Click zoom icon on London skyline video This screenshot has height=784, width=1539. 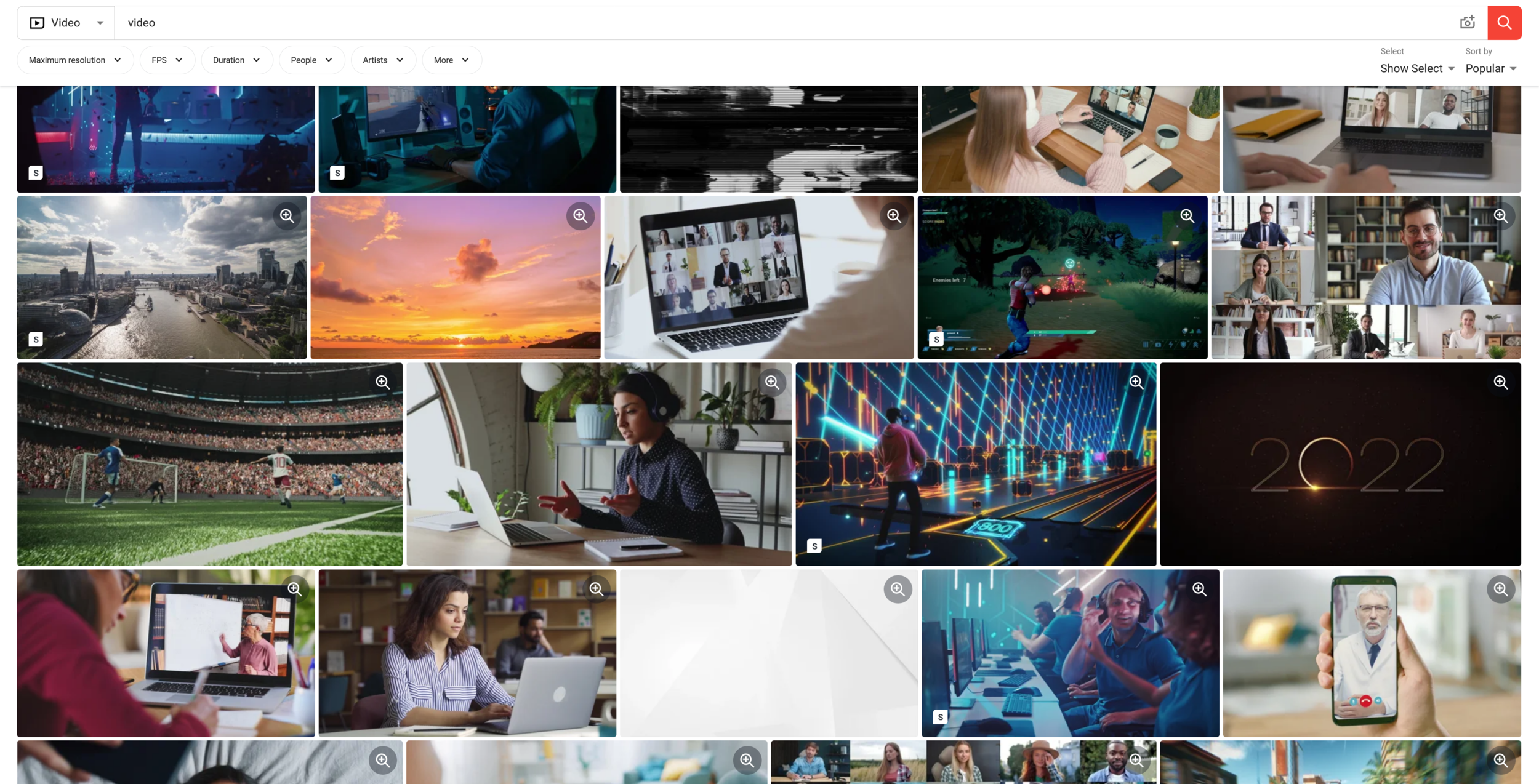(287, 216)
